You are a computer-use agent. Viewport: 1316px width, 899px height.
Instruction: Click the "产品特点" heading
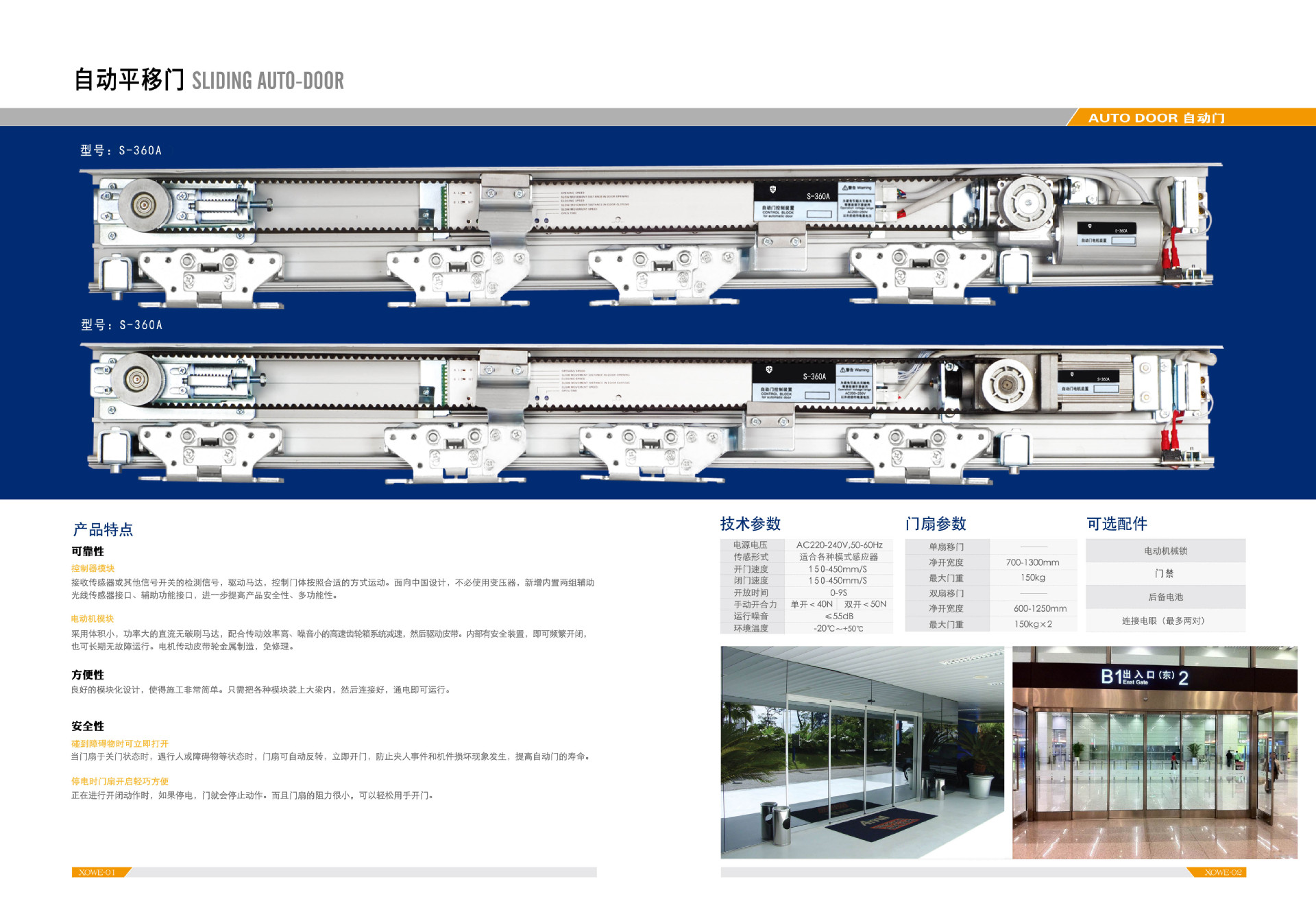pyautogui.click(x=103, y=529)
